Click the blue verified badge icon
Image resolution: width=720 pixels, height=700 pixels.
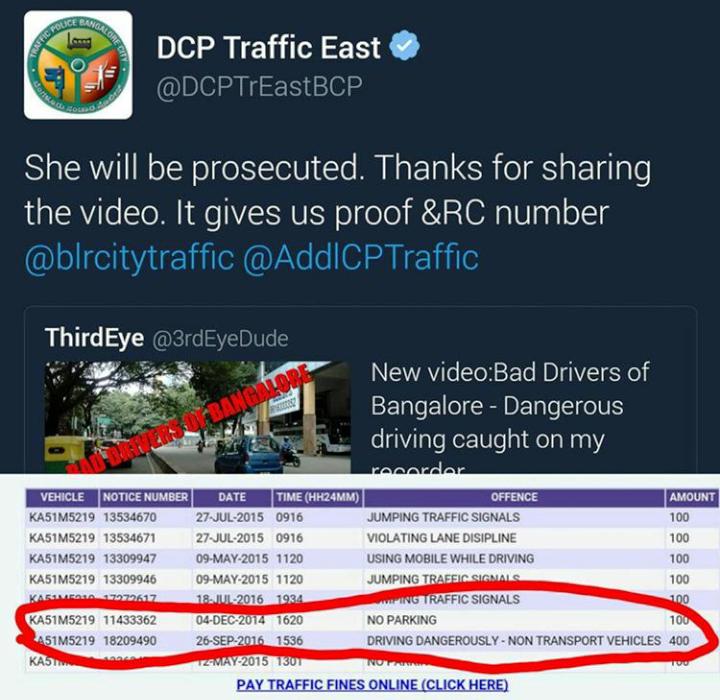(405, 45)
